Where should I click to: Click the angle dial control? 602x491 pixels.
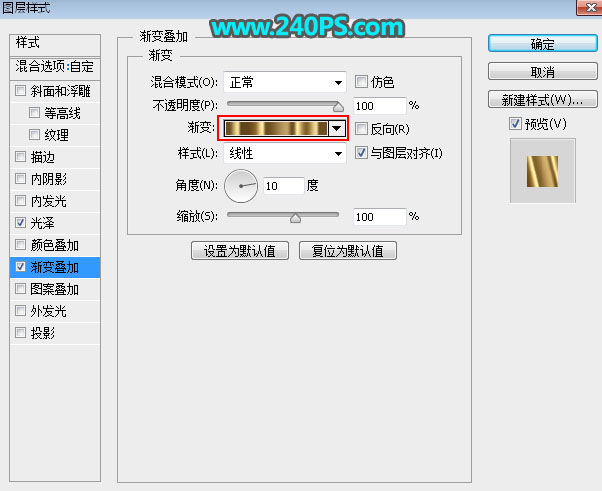click(x=241, y=186)
